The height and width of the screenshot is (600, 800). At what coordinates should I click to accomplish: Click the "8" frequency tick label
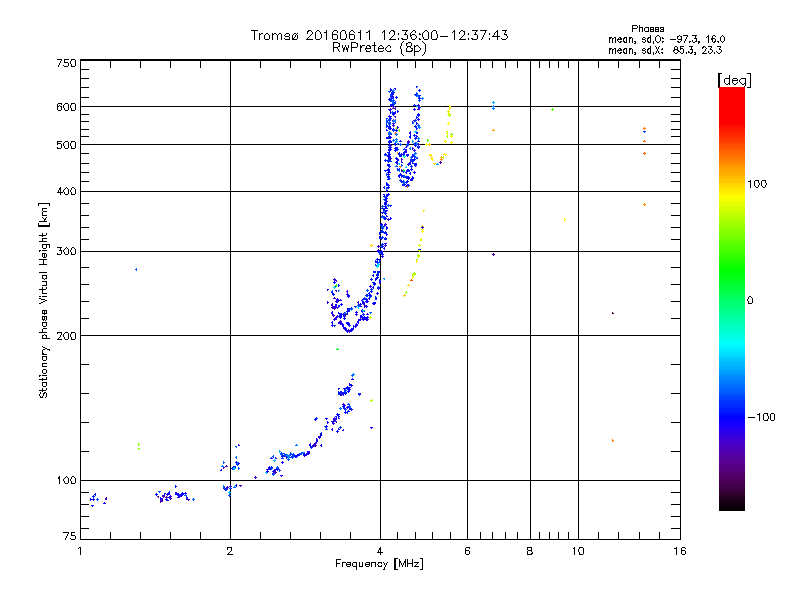coord(530,551)
